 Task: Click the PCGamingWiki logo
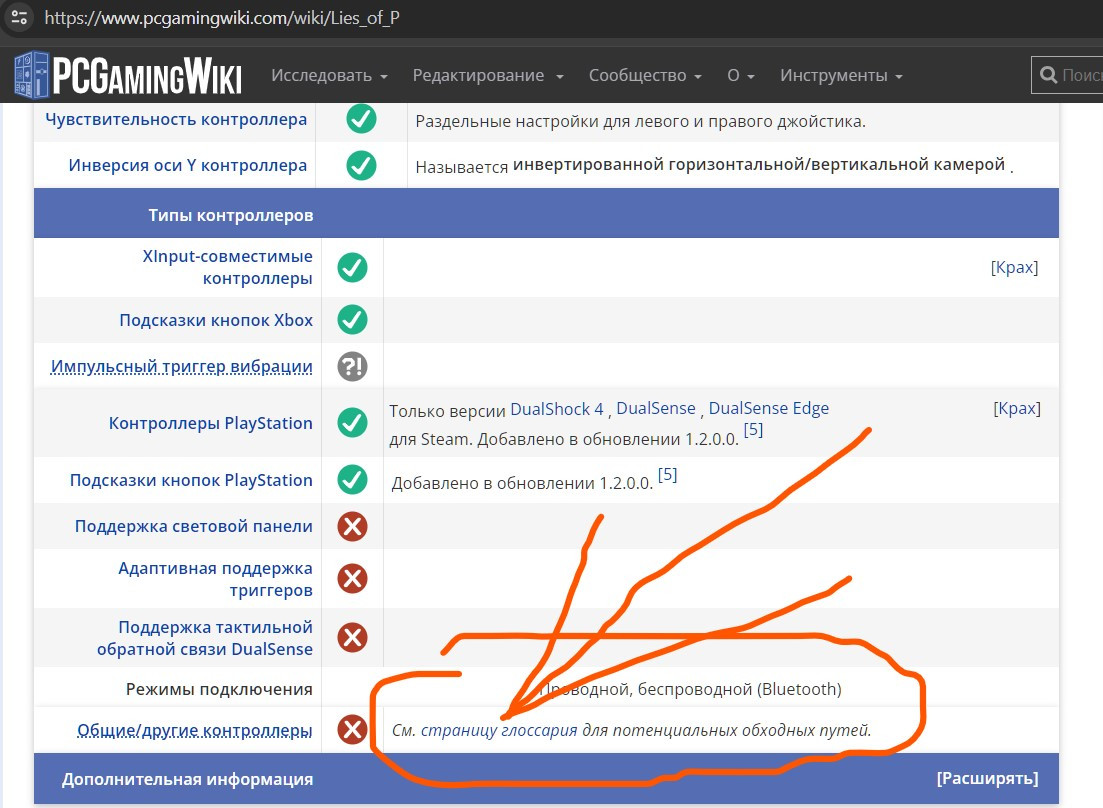(x=128, y=75)
